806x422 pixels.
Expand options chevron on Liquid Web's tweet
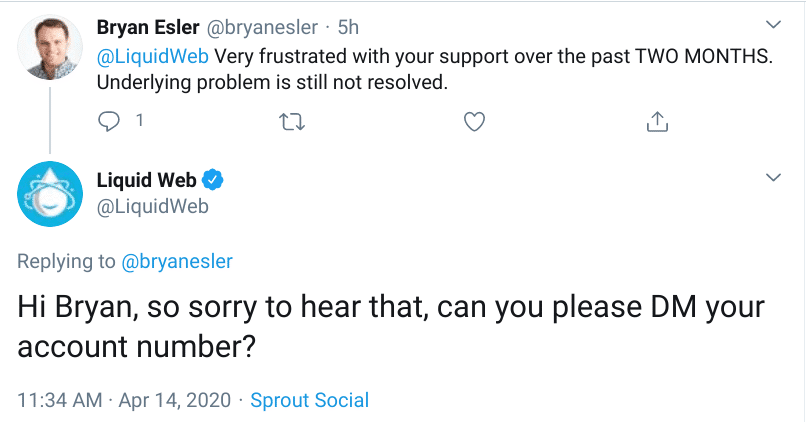click(773, 177)
